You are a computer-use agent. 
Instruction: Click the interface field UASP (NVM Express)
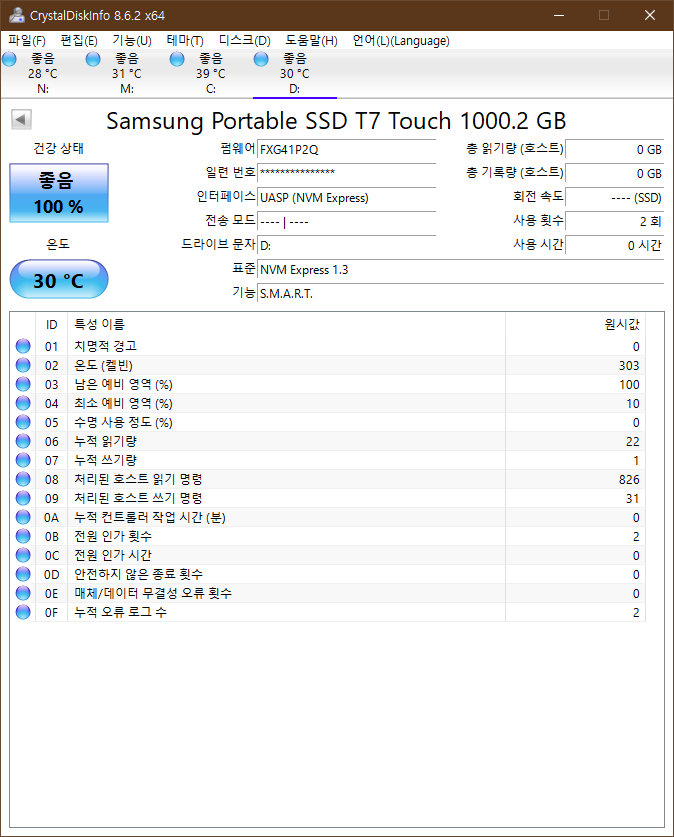coord(346,198)
